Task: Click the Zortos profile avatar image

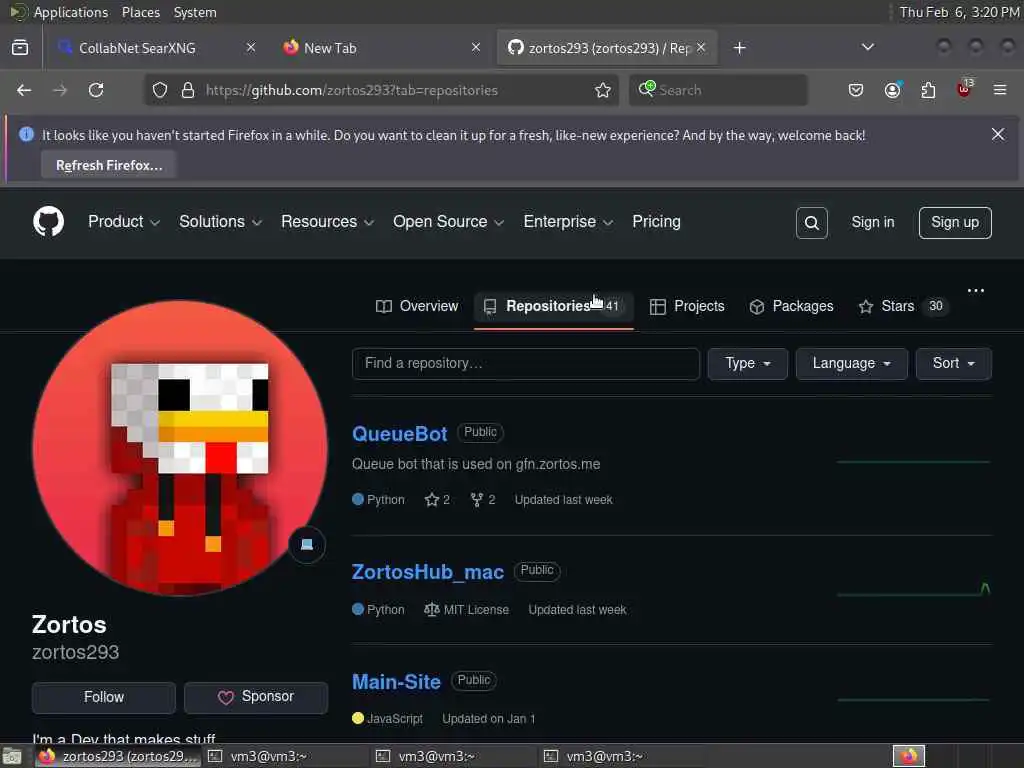Action: pyautogui.click(x=180, y=447)
